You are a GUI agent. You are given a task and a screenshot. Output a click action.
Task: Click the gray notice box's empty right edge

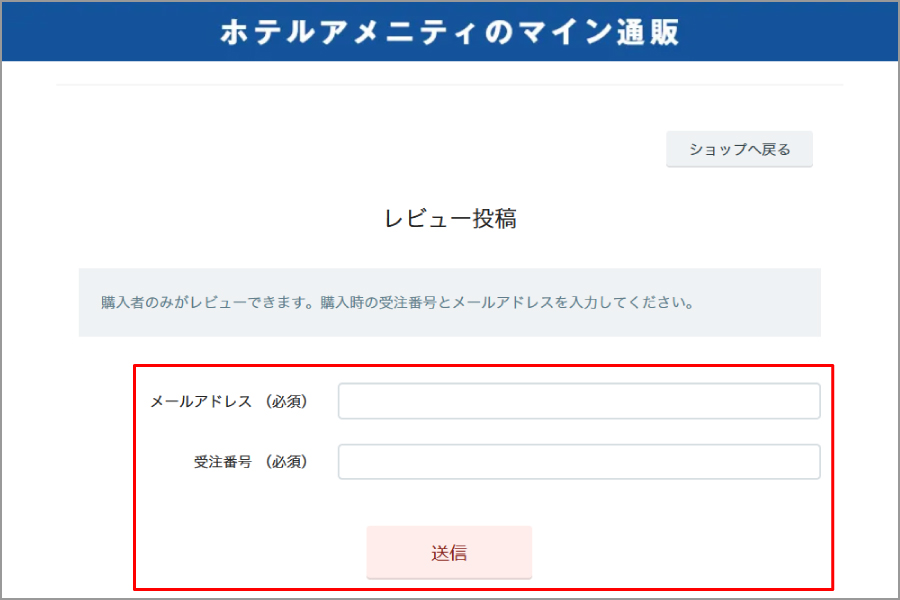(780, 302)
